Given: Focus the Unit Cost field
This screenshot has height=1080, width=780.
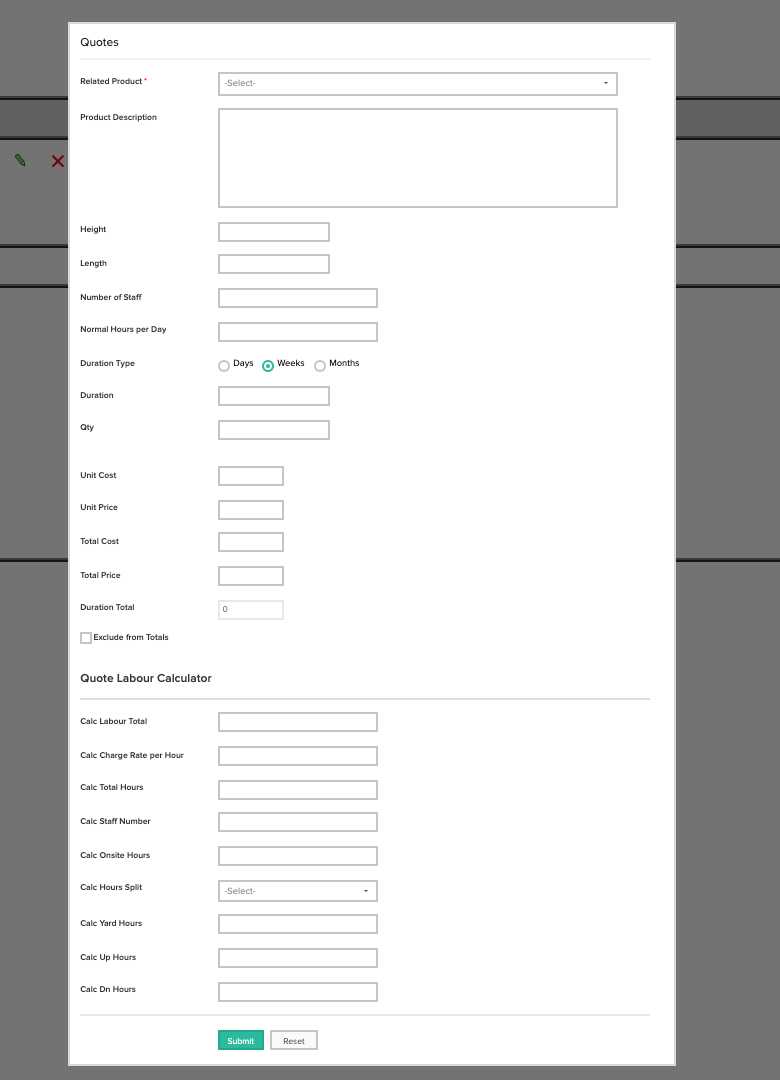Looking at the screenshot, I should 251,476.
